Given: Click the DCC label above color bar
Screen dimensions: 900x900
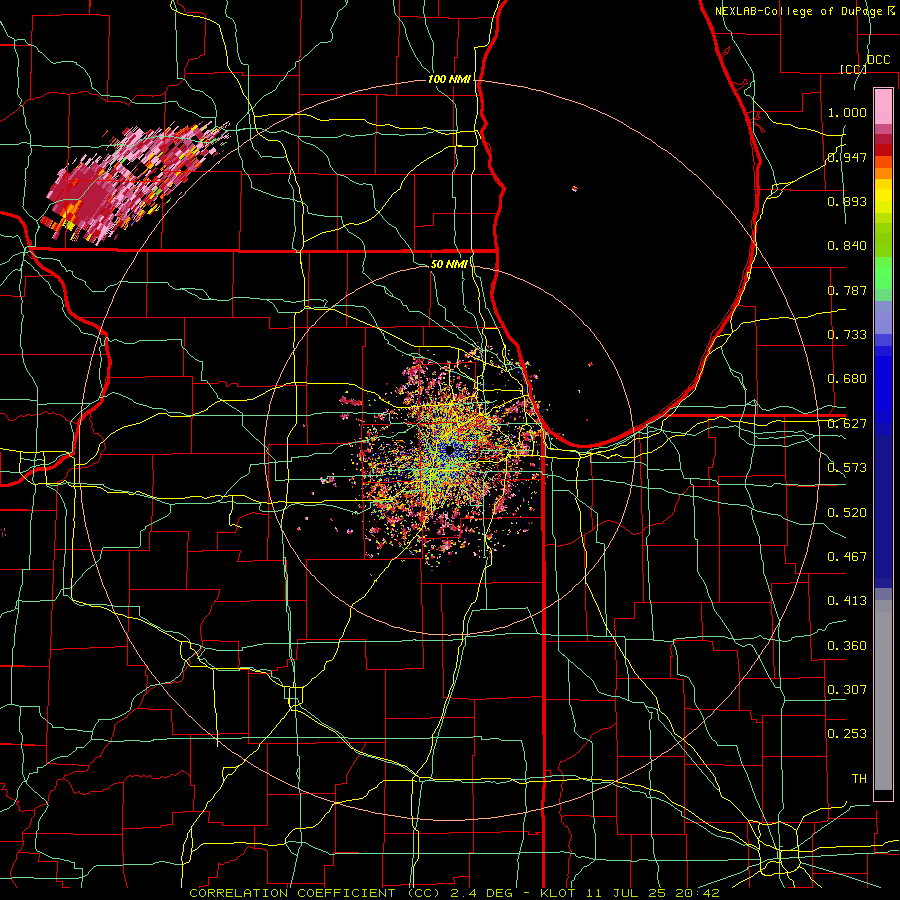Looking at the screenshot, I should (879, 59).
